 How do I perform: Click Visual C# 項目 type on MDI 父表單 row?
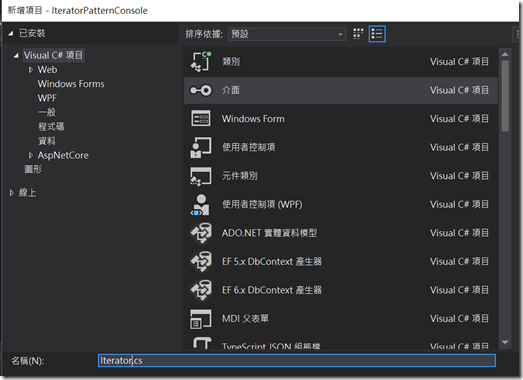pyautogui.click(x=459, y=319)
